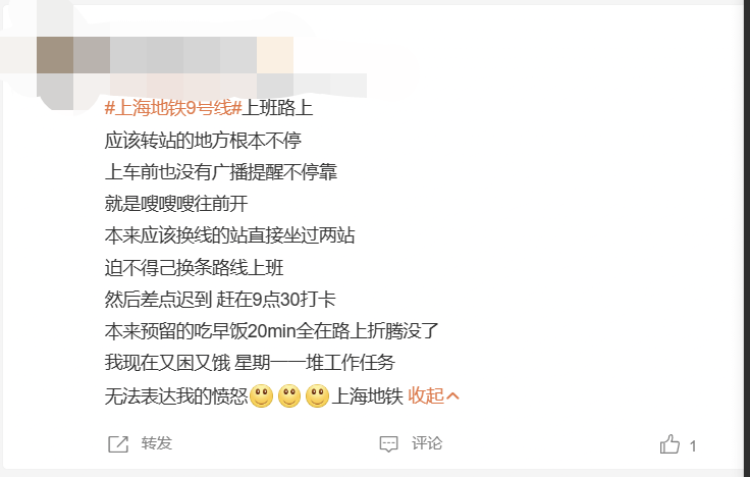The width and height of the screenshot is (750, 477).
Task: Click the line 上车前也没有广播提醒不停靠
Action: click(221, 172)
